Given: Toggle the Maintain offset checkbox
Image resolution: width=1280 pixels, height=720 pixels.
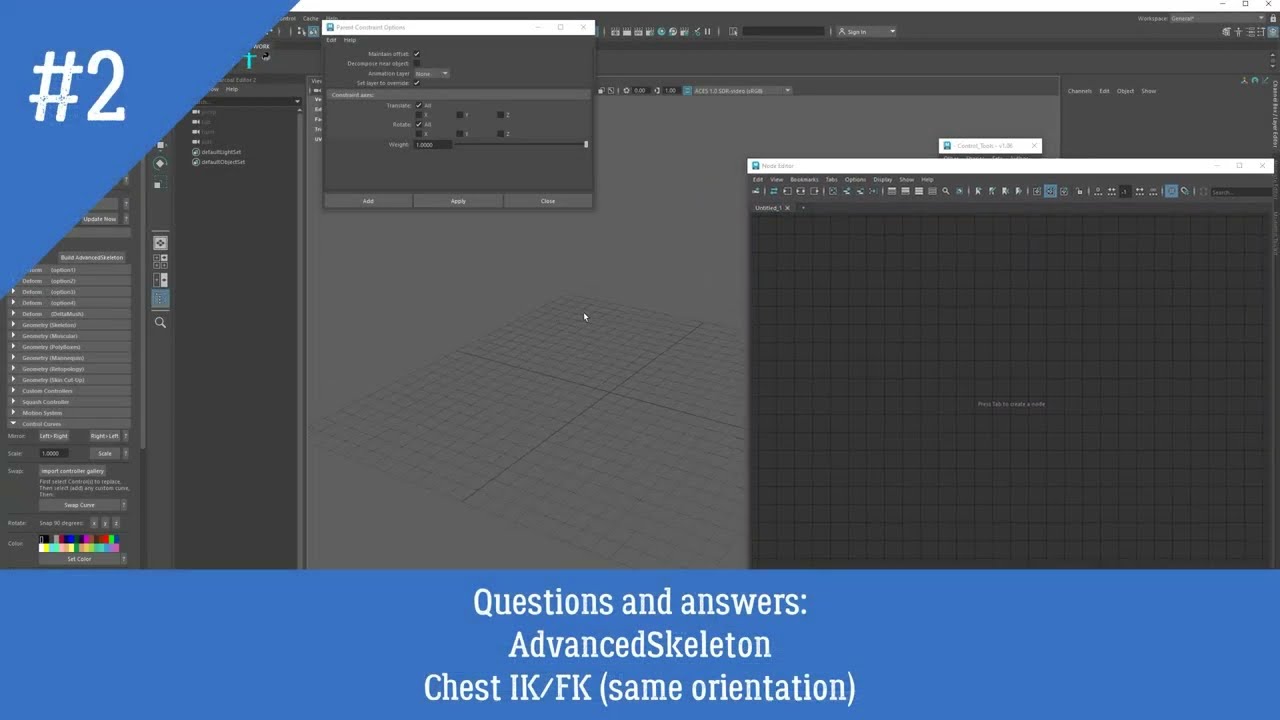Looking at the screenshot, I should 417,54.
